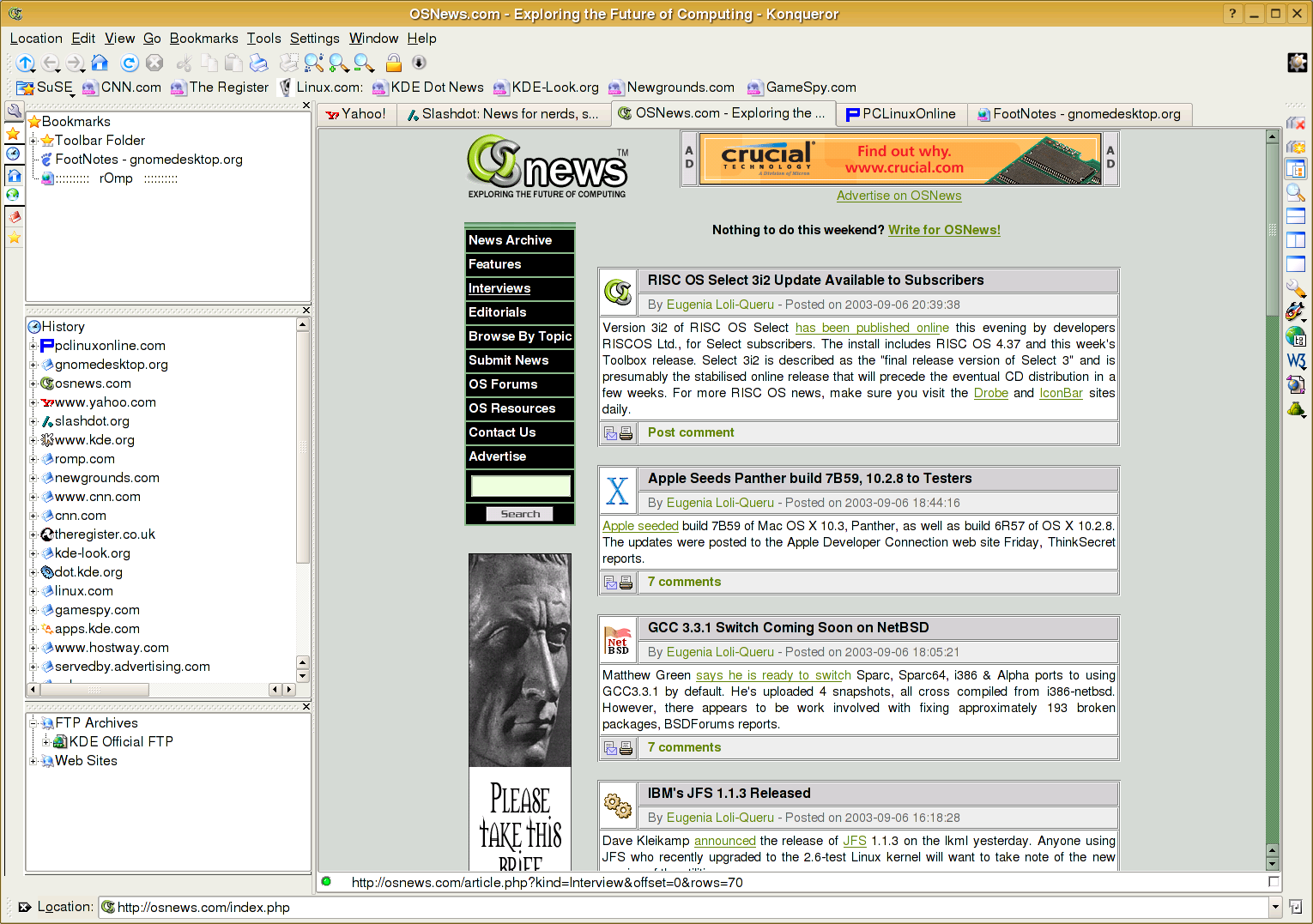The height and width of the screenshot is (924, 1313).
Task: Click the Print Frame toolbar icon
Action: pyautogui.click(x=289, y=63)
